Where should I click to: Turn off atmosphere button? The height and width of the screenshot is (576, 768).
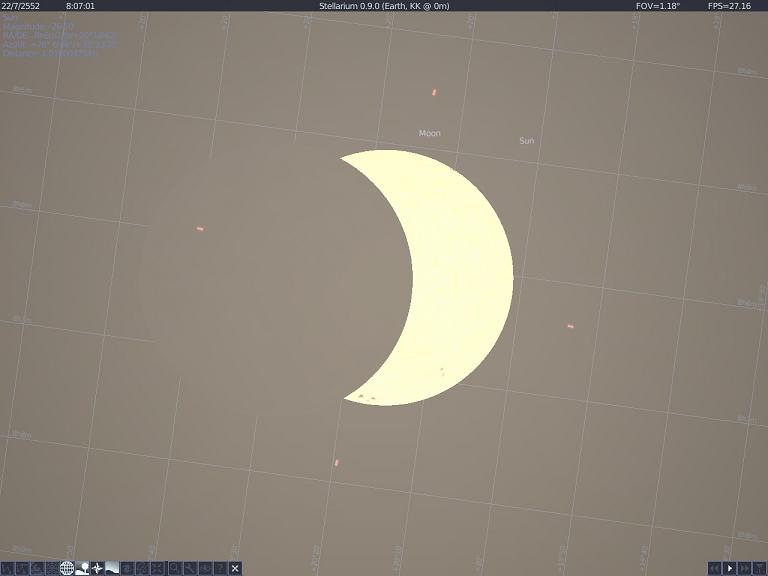click(x=112, y=568)
